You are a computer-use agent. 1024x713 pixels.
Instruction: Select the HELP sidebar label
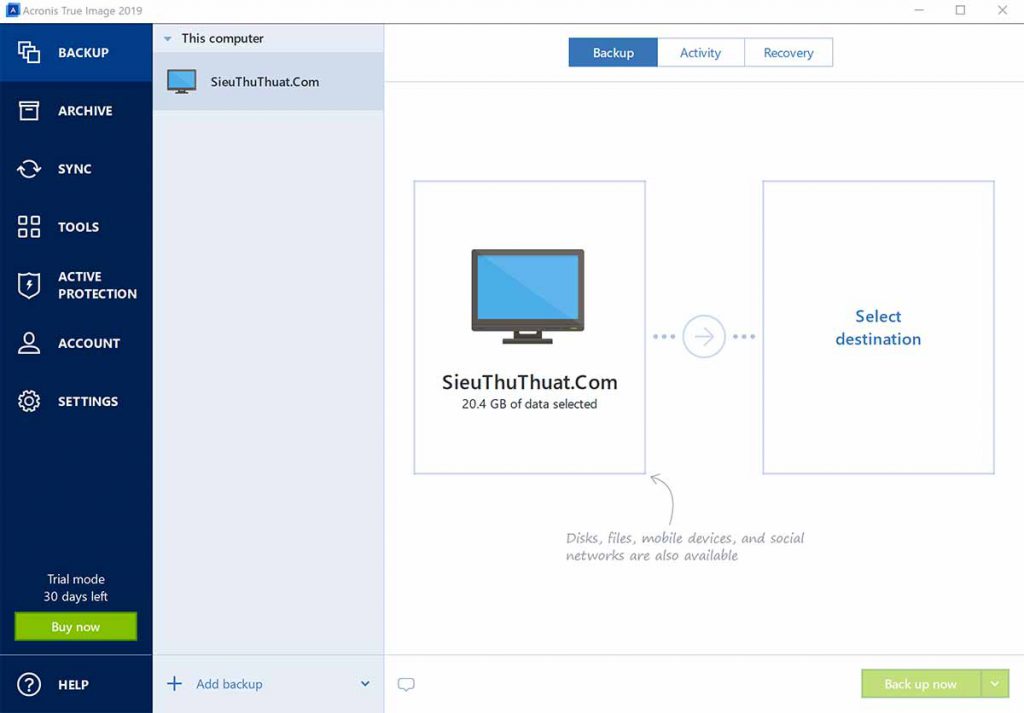point(73,685)
